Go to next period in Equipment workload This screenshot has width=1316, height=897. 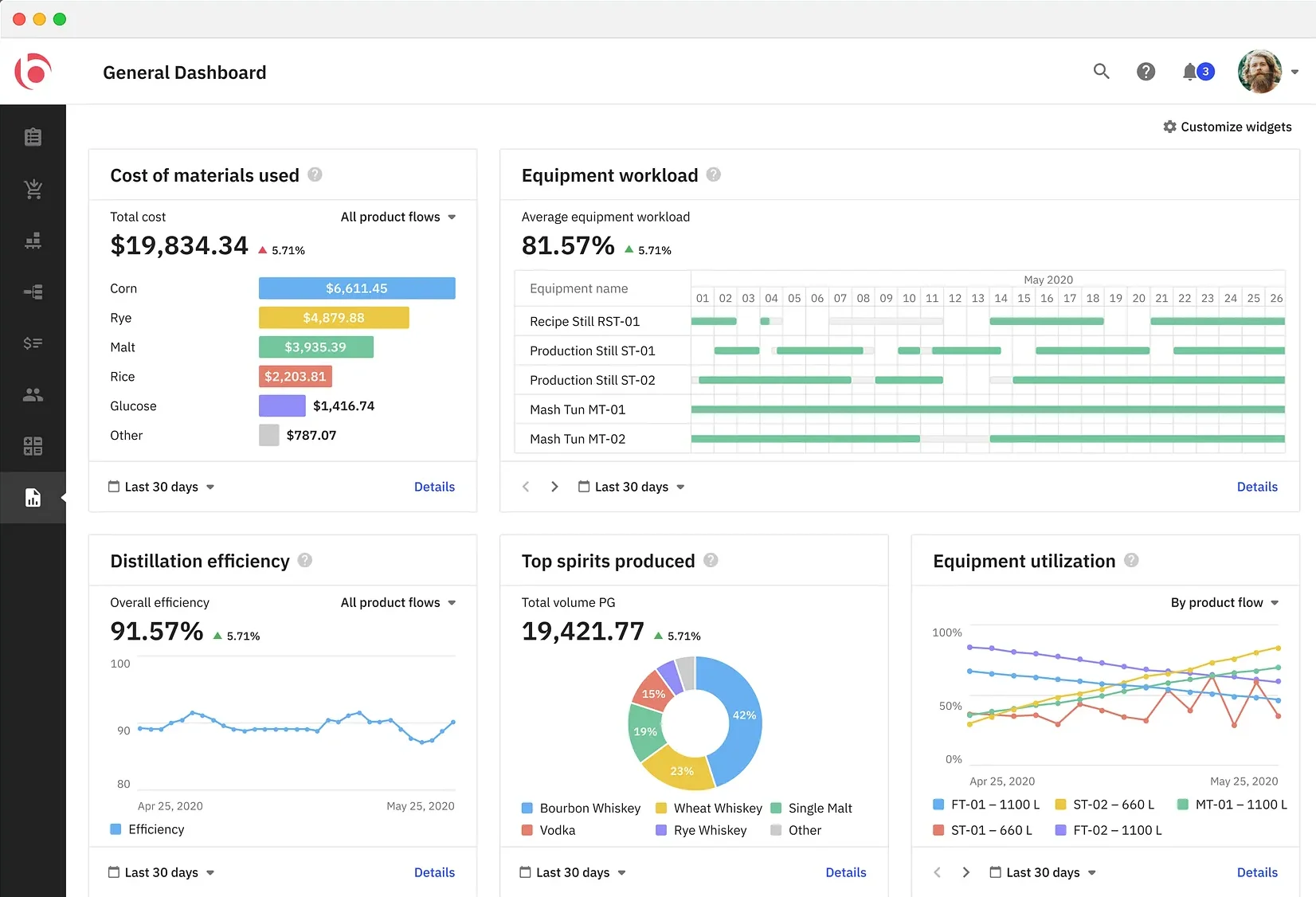click(x=554, y=487)
